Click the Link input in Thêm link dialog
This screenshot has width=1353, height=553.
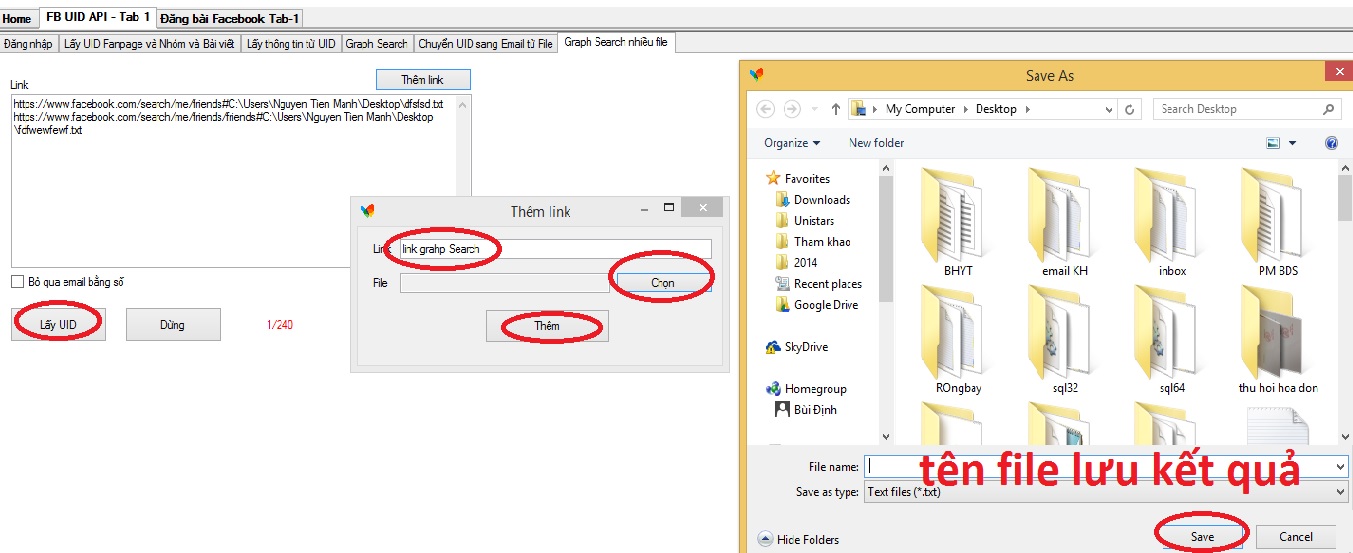point(556,249)
